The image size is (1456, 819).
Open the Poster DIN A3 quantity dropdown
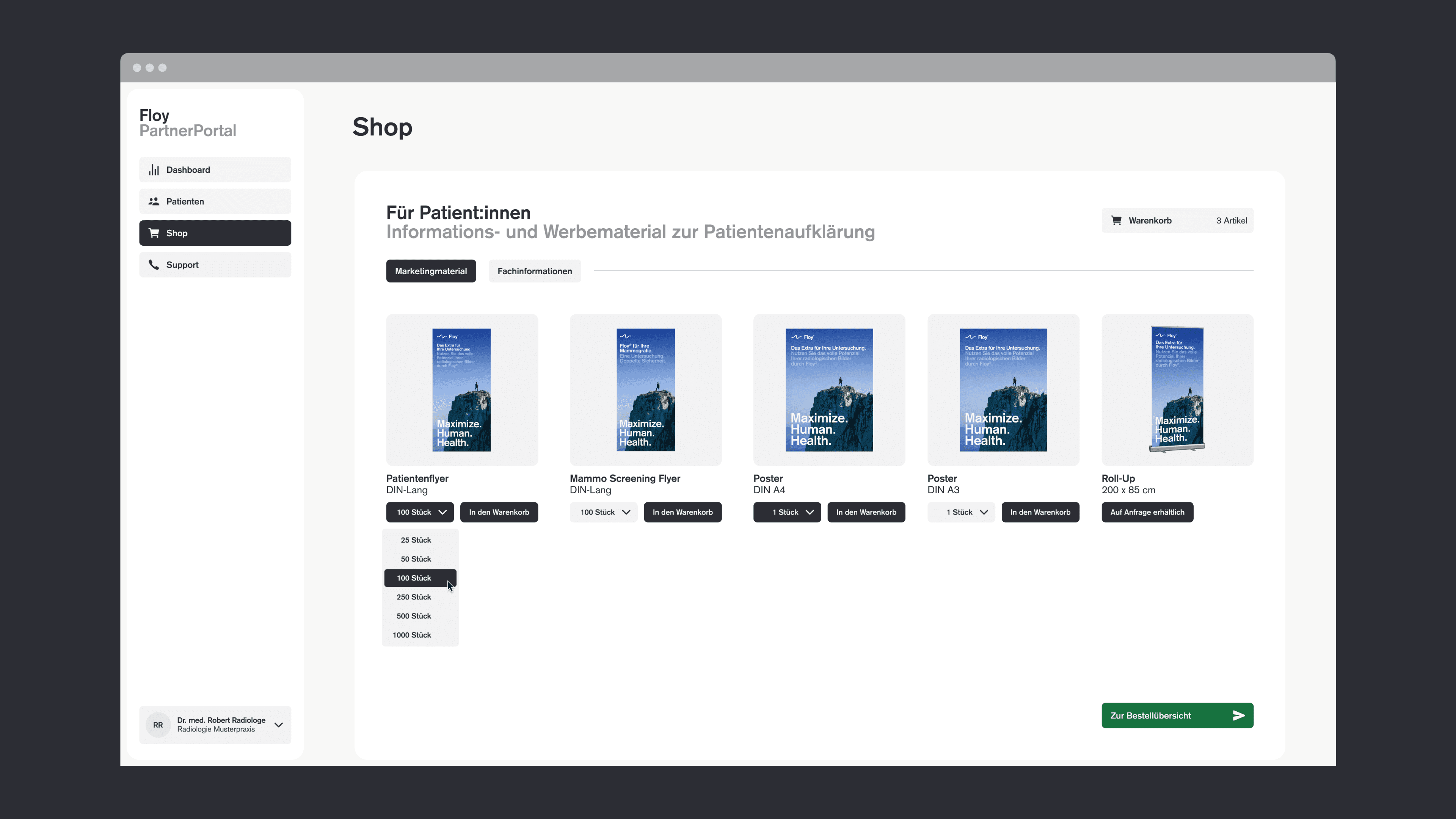961,512
